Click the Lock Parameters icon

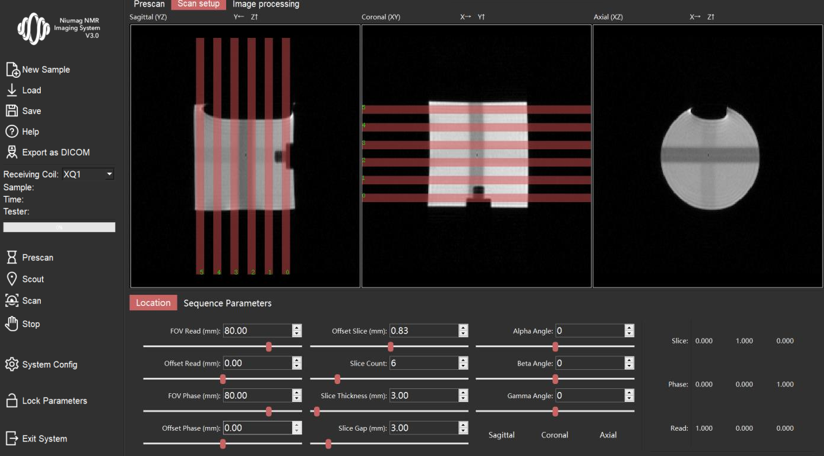click(12, 401)
